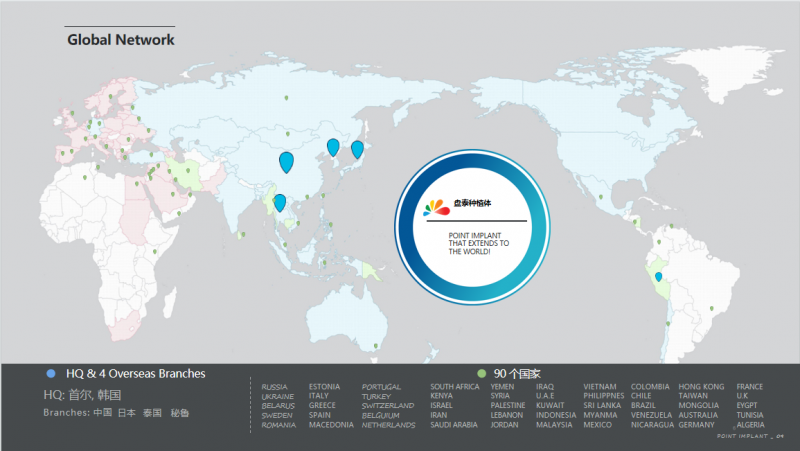Select the blue pin over Thailand
The image size is (800, 451).
pos(280,202)
